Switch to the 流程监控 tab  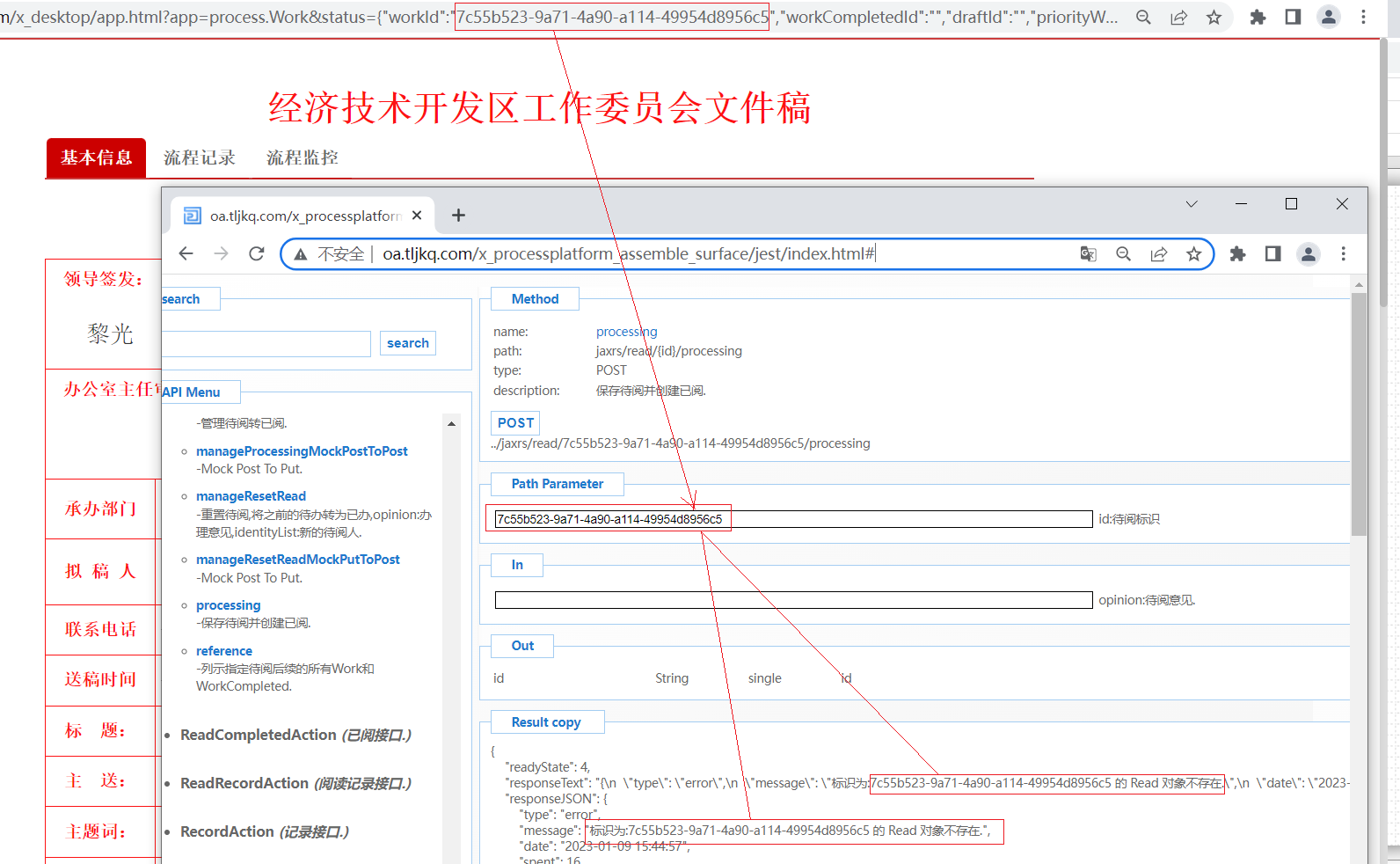(303, 158)
